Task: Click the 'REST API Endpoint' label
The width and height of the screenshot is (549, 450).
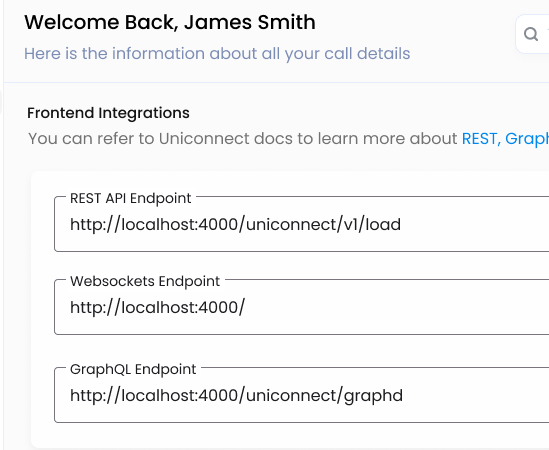Action: (x=131, y=198)
